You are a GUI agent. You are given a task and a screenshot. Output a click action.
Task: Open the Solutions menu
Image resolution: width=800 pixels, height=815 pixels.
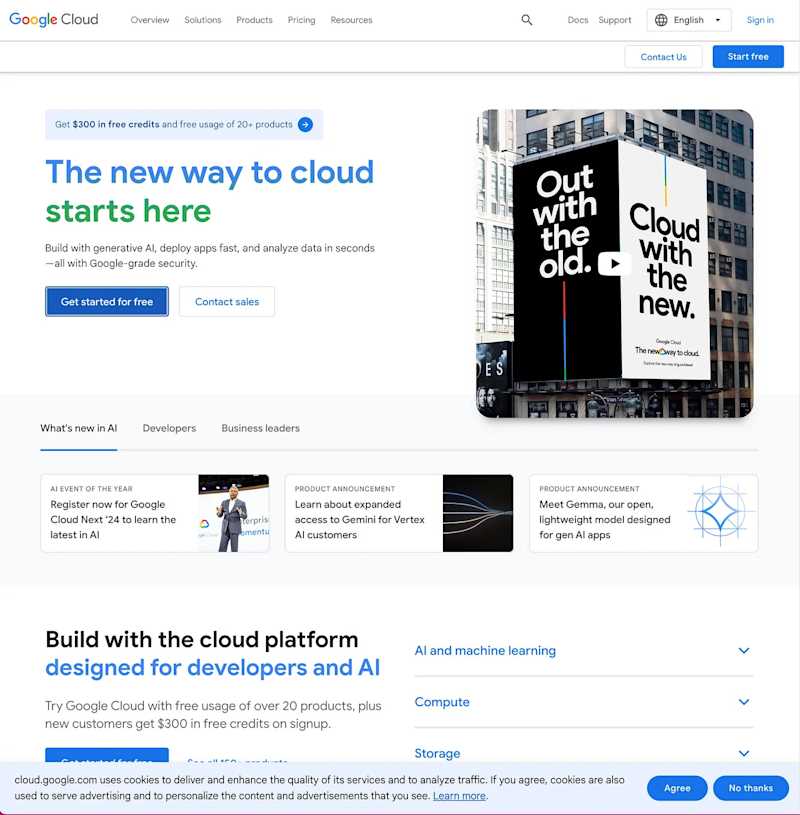click(203, 20)
